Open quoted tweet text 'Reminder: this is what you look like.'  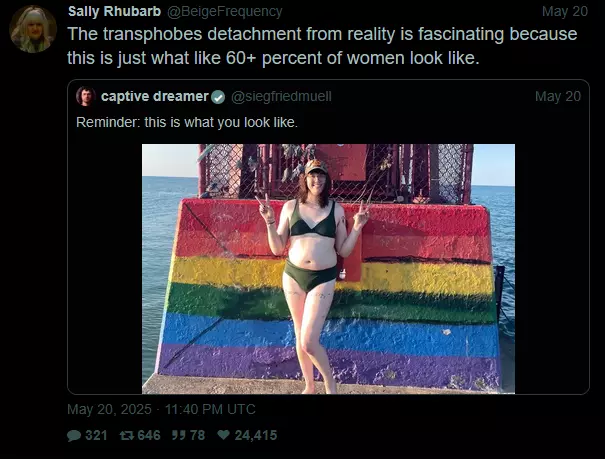point(187,122)
